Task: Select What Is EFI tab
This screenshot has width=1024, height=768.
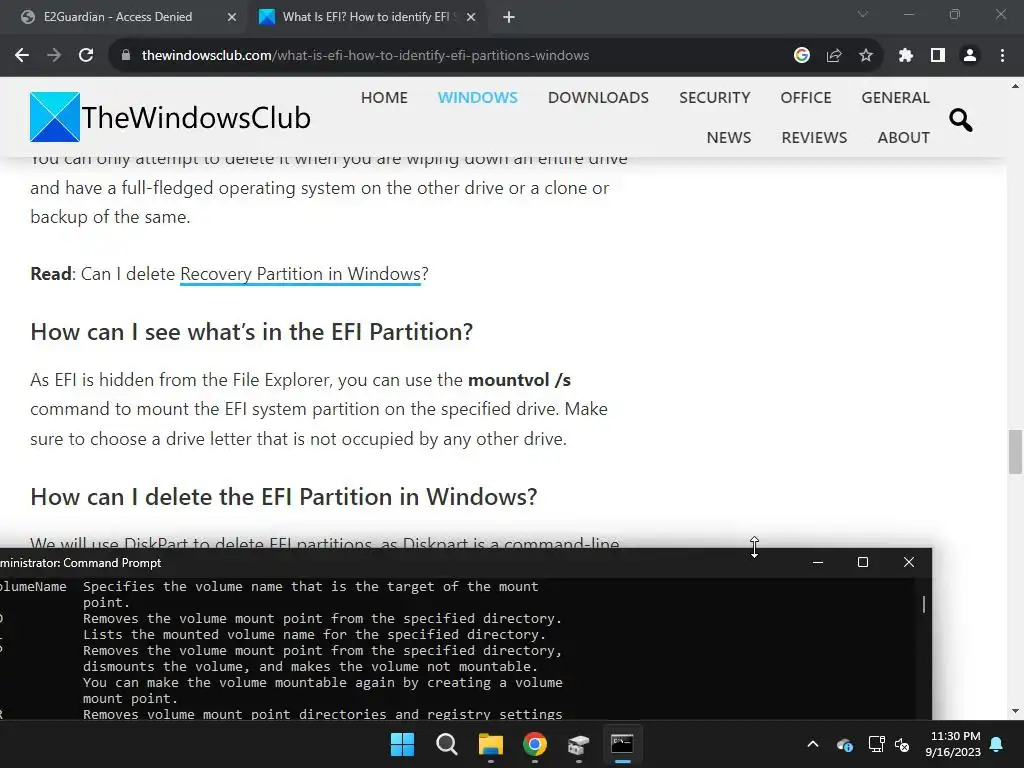Action: (366, 17)
